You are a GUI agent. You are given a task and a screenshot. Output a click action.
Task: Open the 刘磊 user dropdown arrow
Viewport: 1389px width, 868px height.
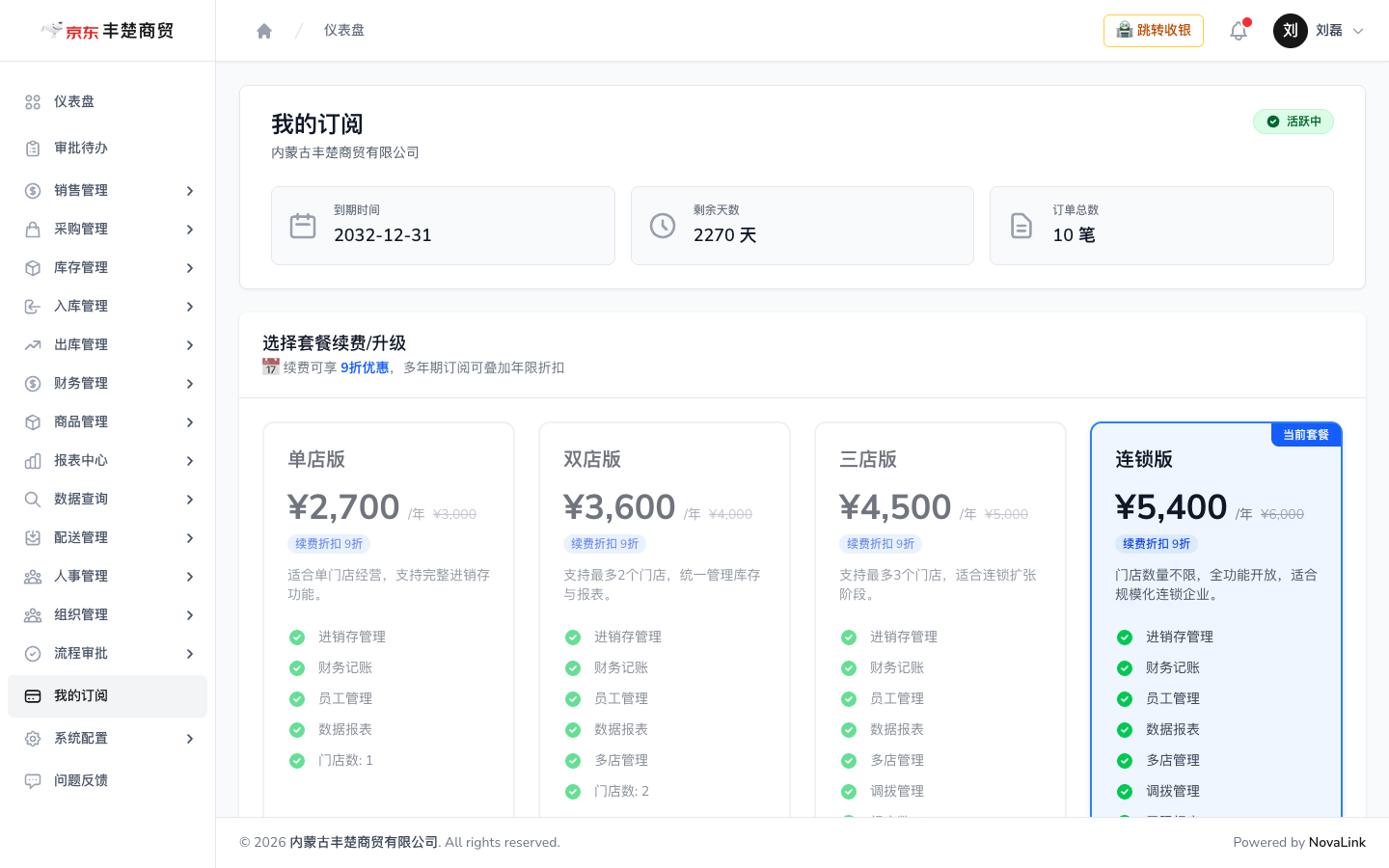pyautogui.click(x=1358, y=31)
